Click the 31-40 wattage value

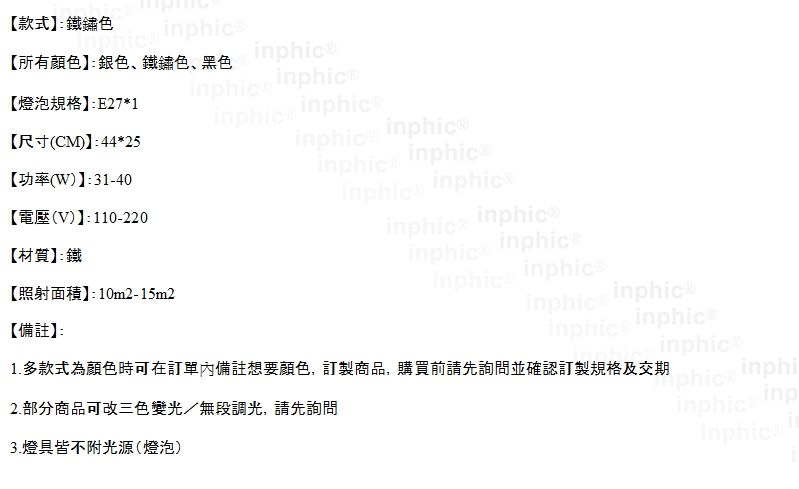(x=113, y=180)
